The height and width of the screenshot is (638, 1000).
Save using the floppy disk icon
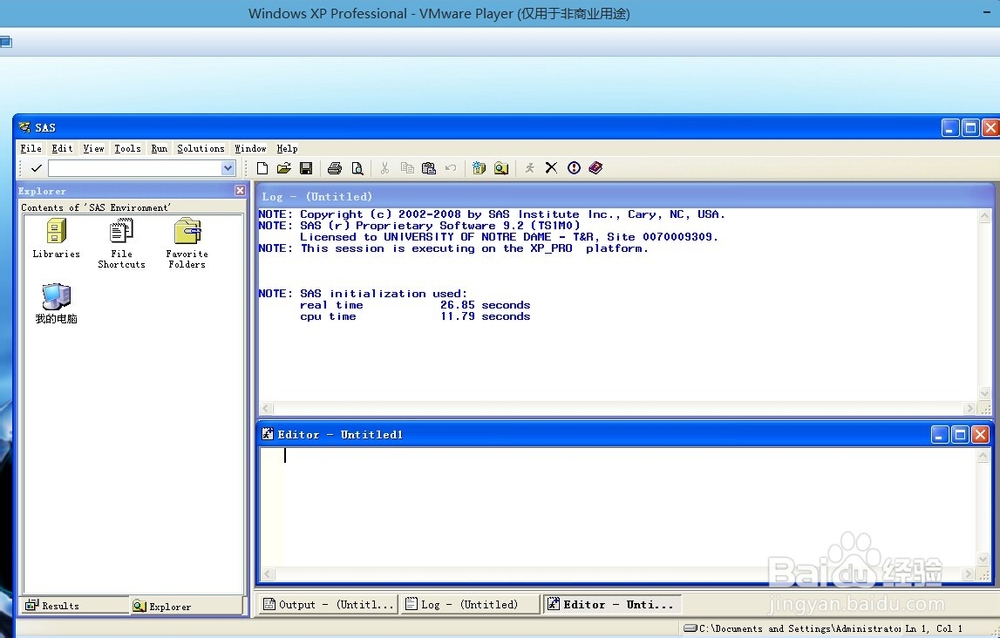click(306, 168)
